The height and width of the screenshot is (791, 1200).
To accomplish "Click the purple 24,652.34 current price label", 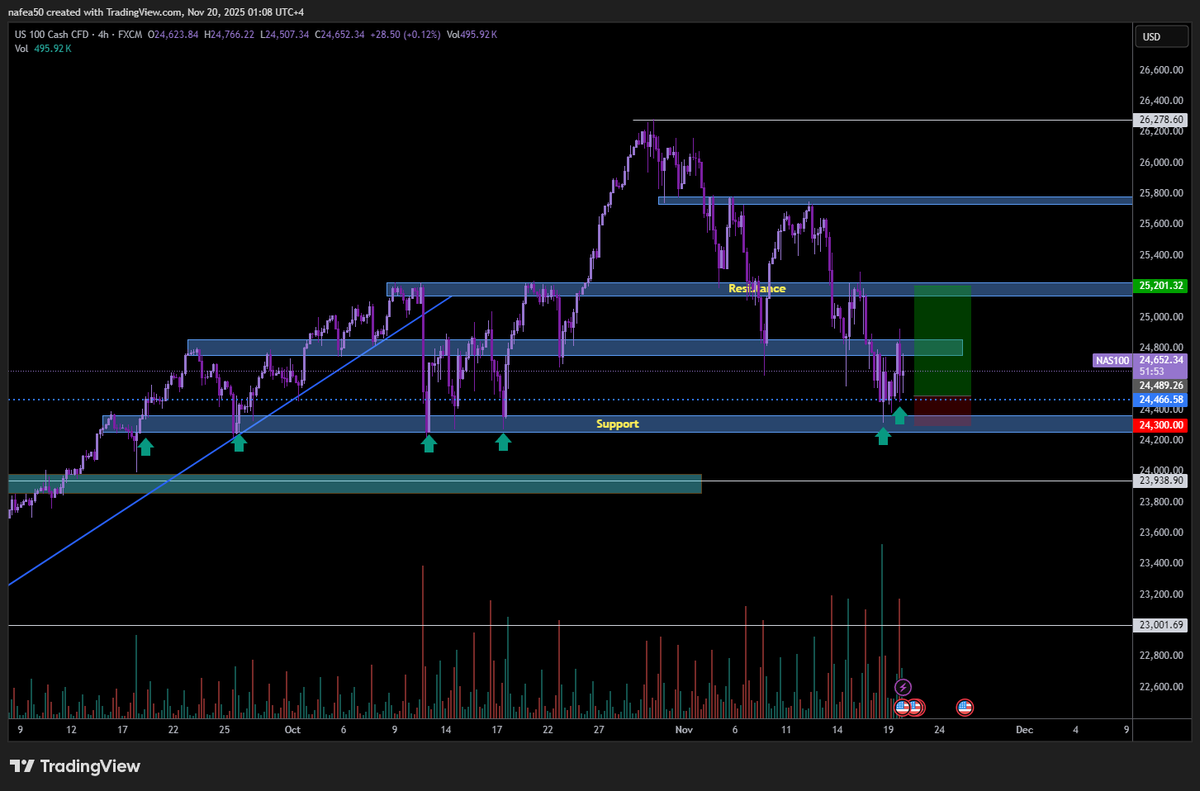I will (1161, 360).
